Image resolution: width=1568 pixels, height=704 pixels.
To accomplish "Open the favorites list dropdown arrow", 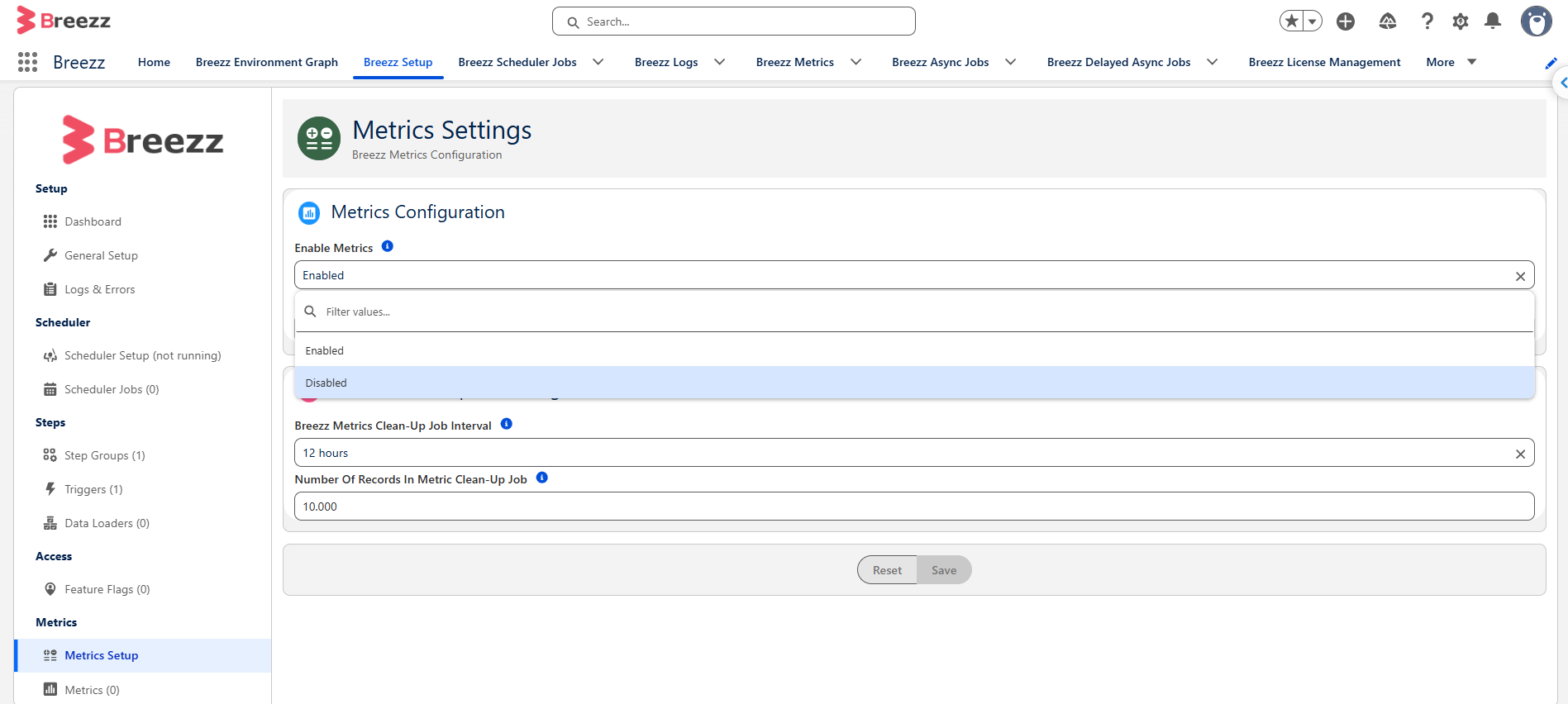I will [1312, 21].
